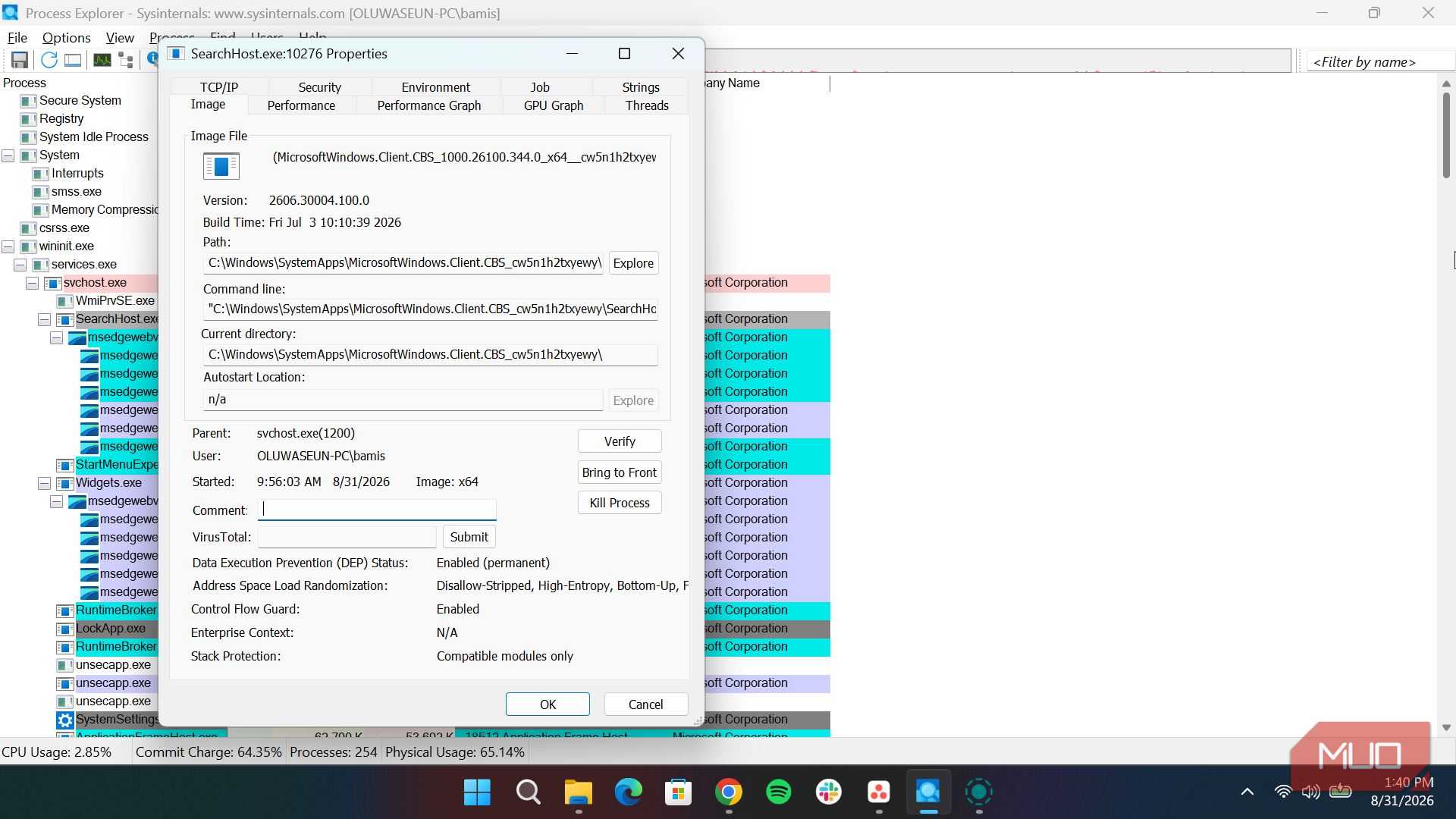Collapse msedgewebview under SearchHost.exe
This screenshot has width=1456, height=819.
[x=57, y=337]
